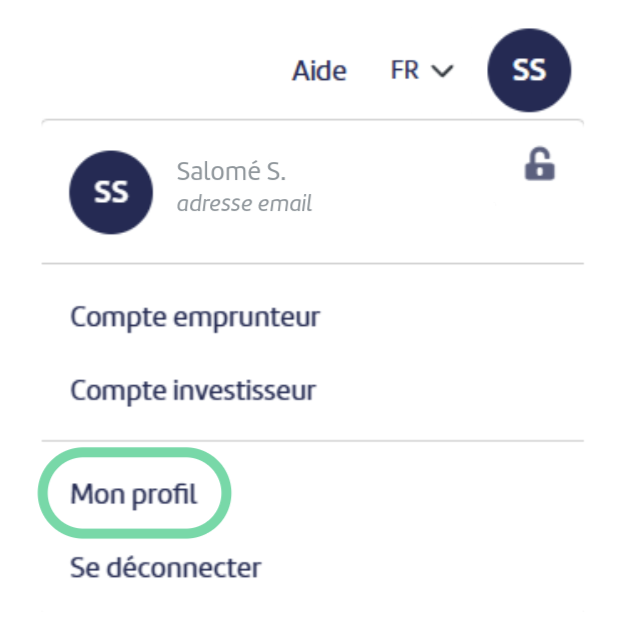
Task: Open the Aide help link
Action: [x=319, y=71]
